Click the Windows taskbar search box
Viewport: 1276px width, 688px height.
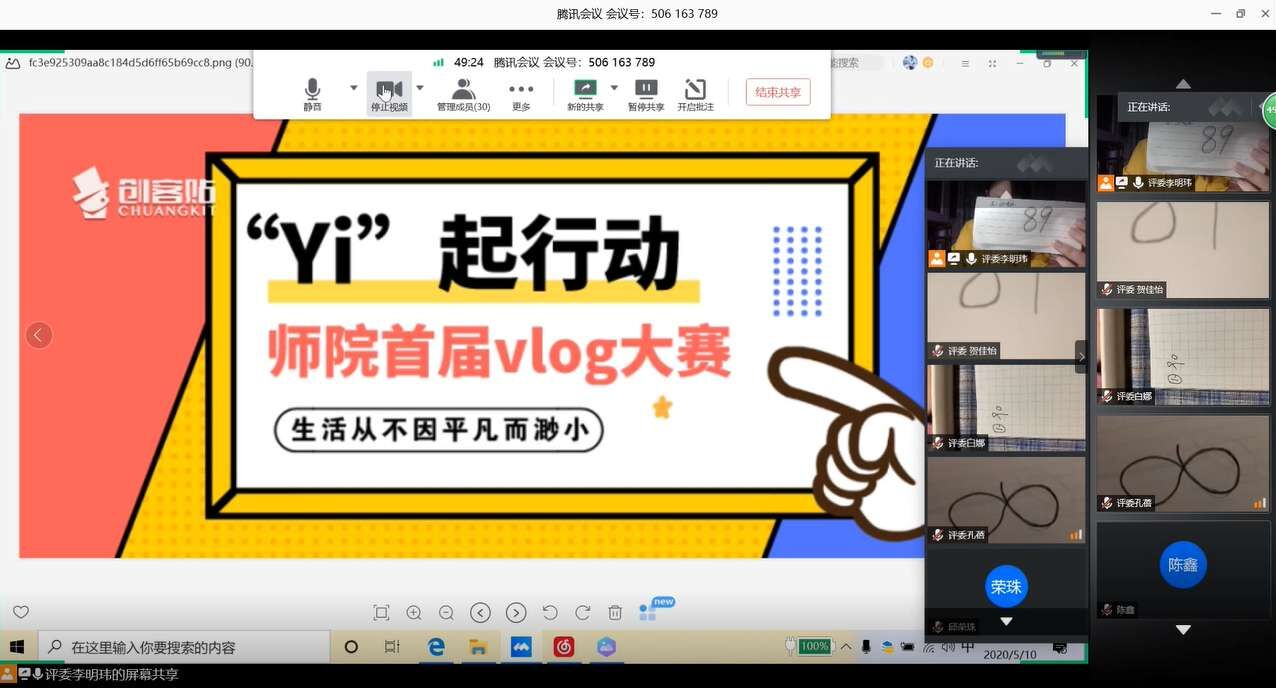185,647
